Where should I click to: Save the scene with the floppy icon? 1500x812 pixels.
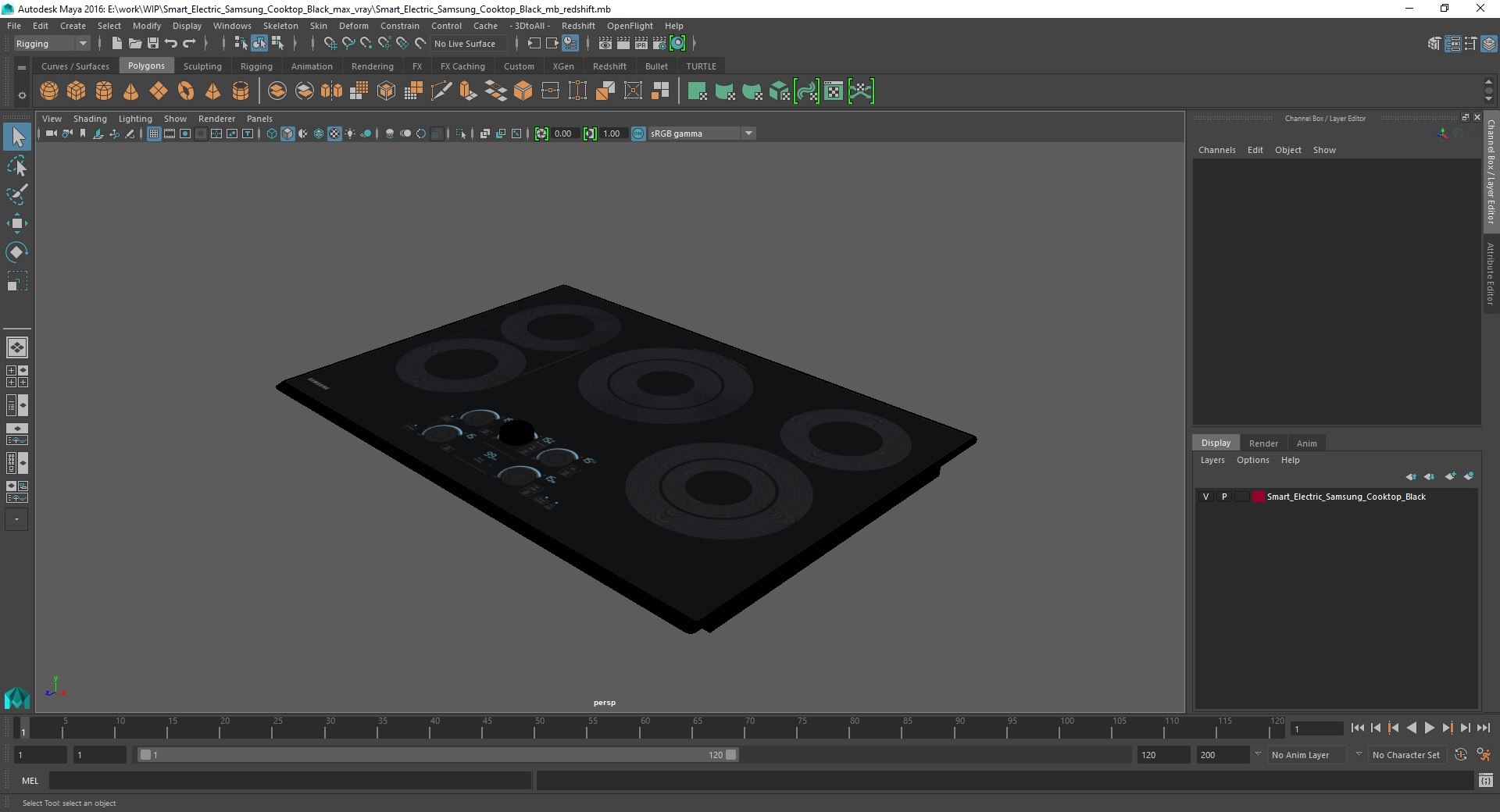pyautogui.click(x=153, y=44)
